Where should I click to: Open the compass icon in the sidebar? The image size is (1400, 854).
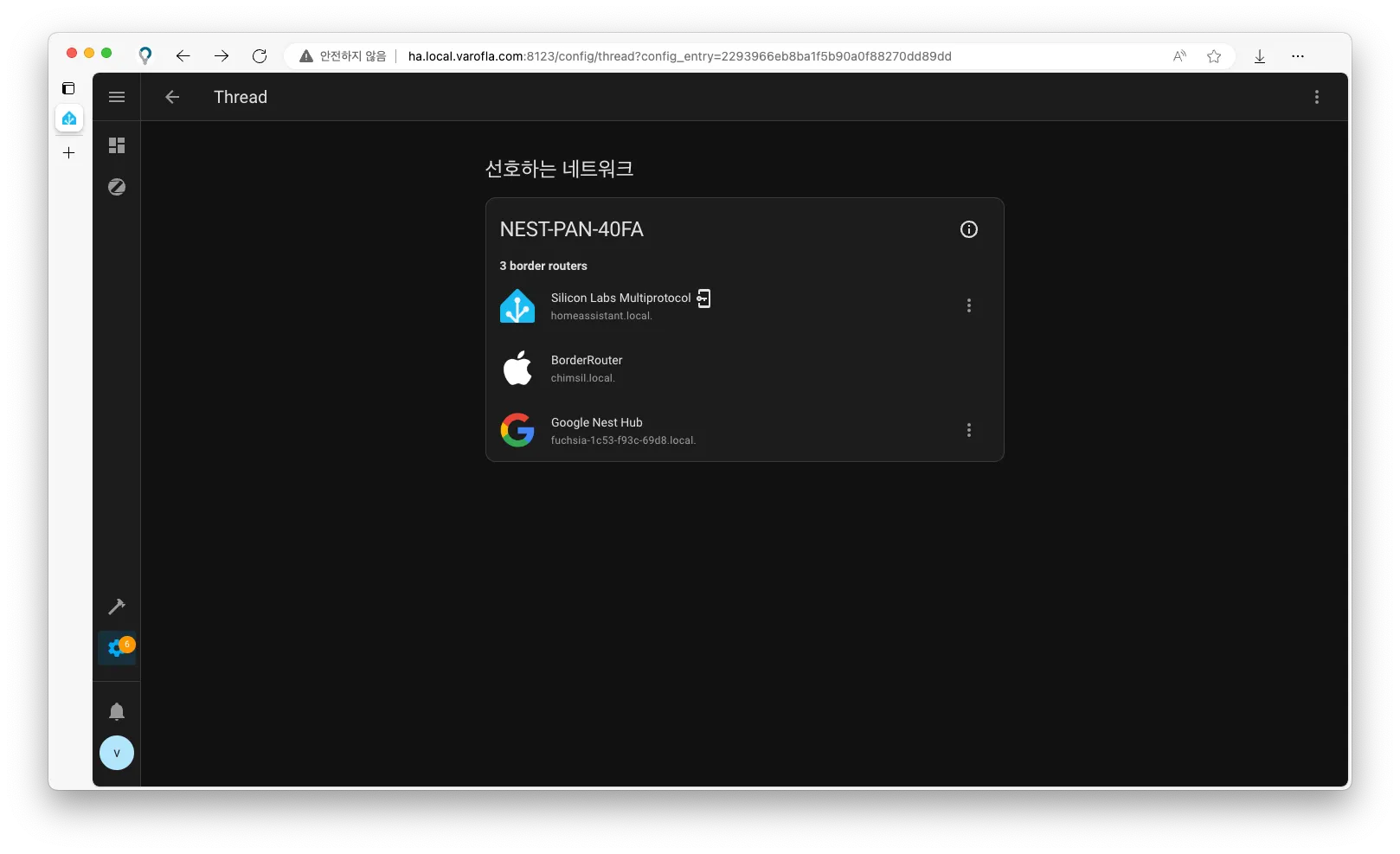pos(117,187)
